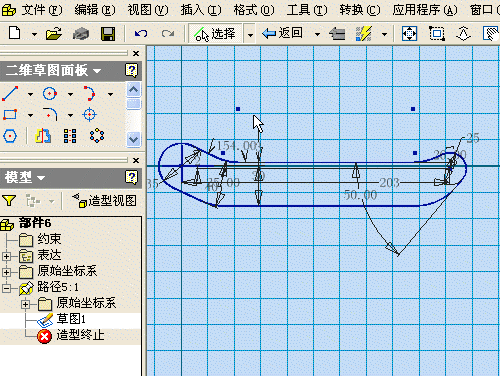
Task: Click the help icon on 二维草图面板
Action: tap(132, 70)
